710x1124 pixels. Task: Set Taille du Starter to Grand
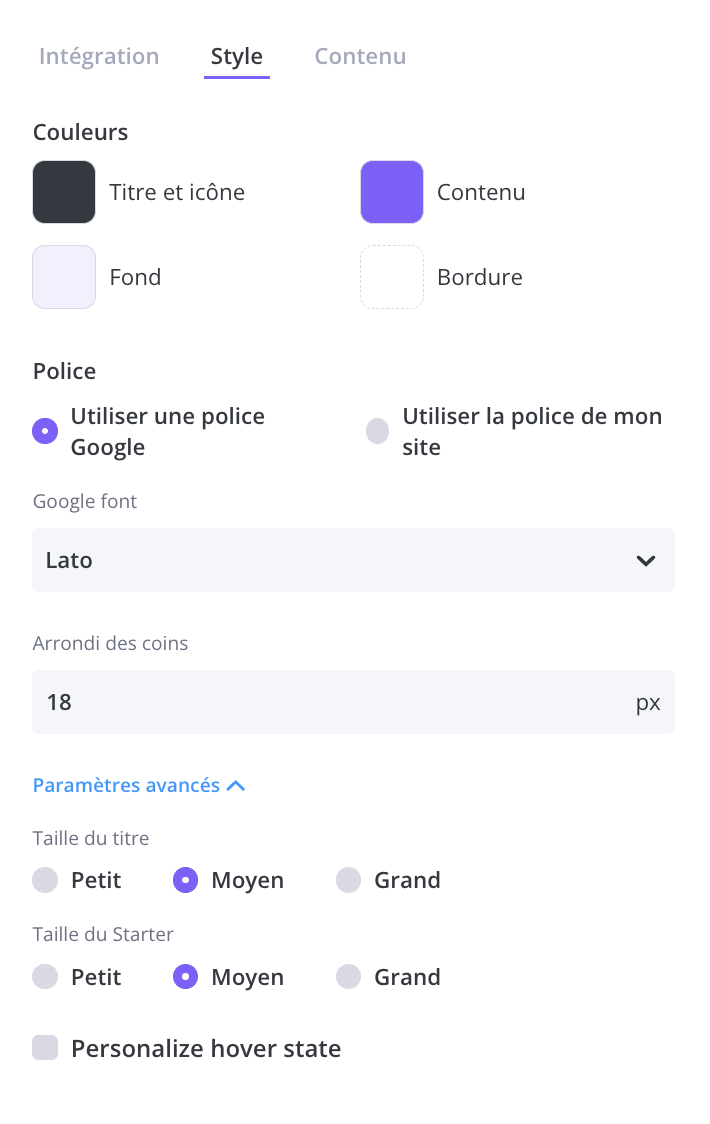tap(348, 977)
